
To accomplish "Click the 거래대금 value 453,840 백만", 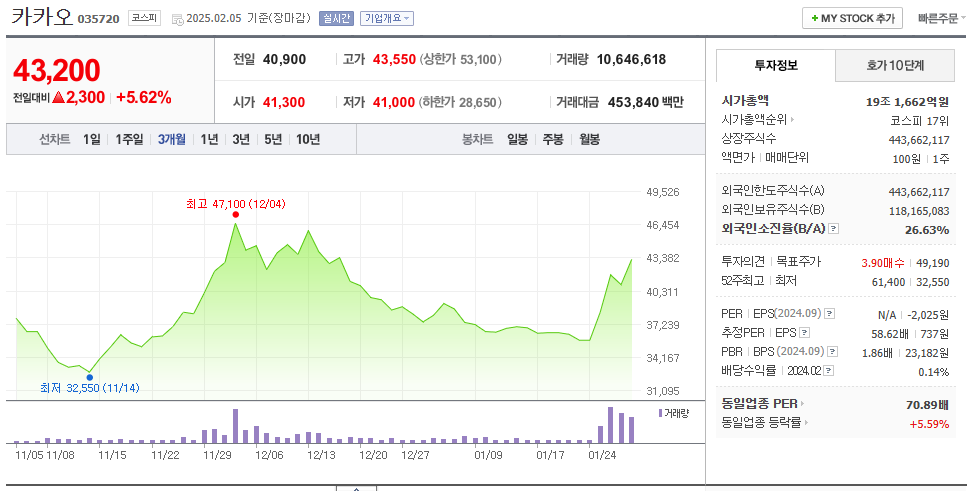I will point(645,103).
